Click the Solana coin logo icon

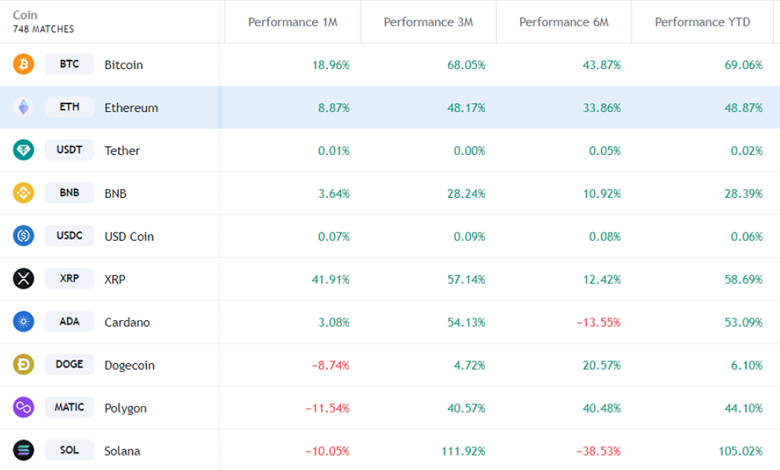(23, 451)
